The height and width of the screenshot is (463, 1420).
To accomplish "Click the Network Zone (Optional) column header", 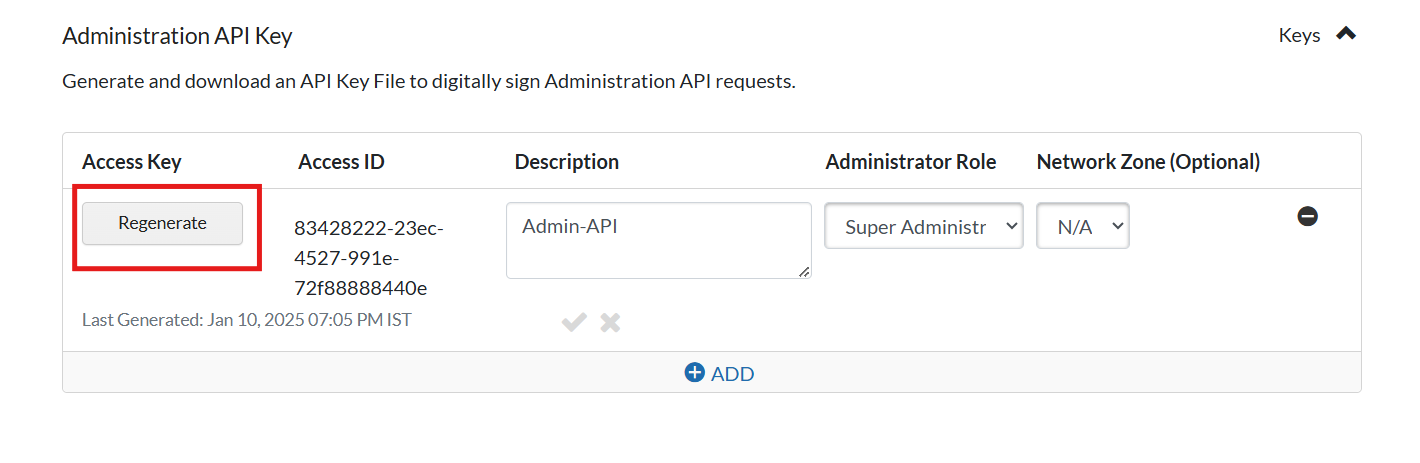I will tap(1148, 162).
